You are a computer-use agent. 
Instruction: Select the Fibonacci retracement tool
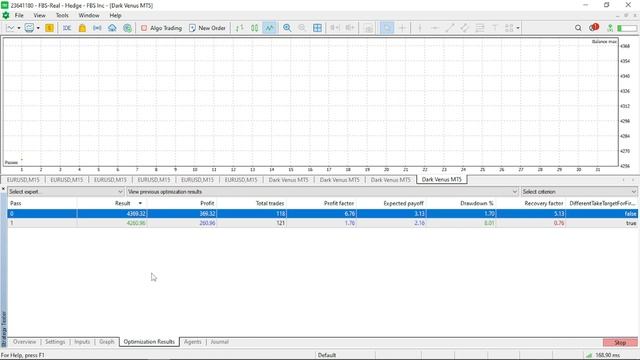coord(480,28)
